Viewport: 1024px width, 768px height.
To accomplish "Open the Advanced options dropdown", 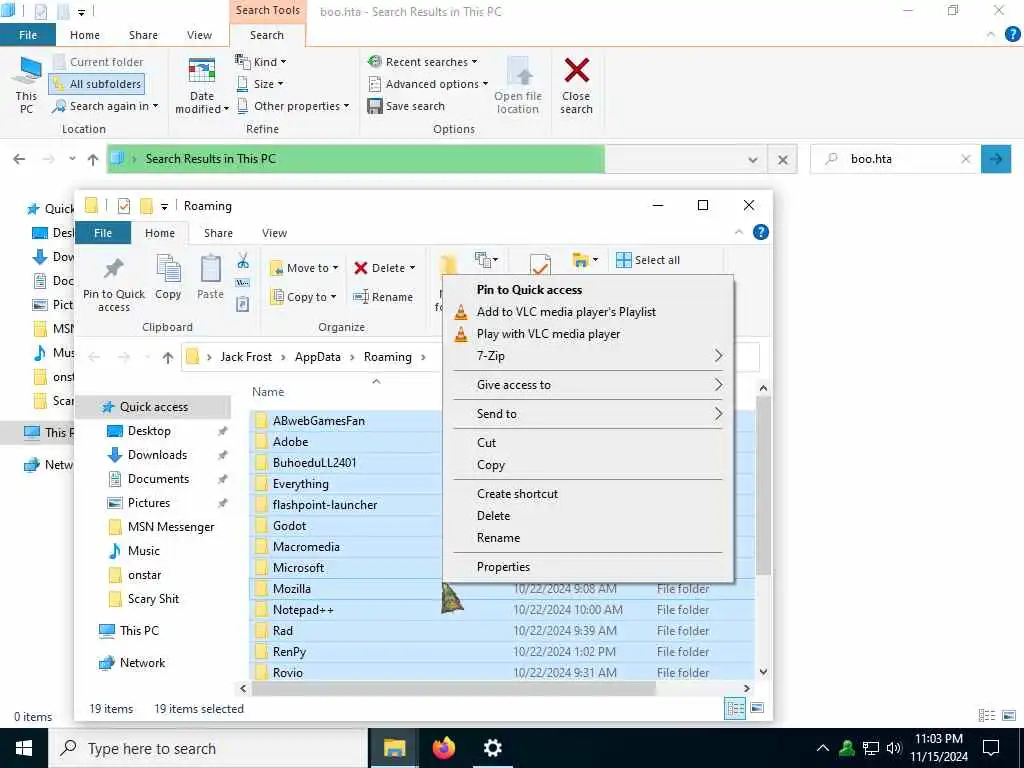I will click(428, 84).
